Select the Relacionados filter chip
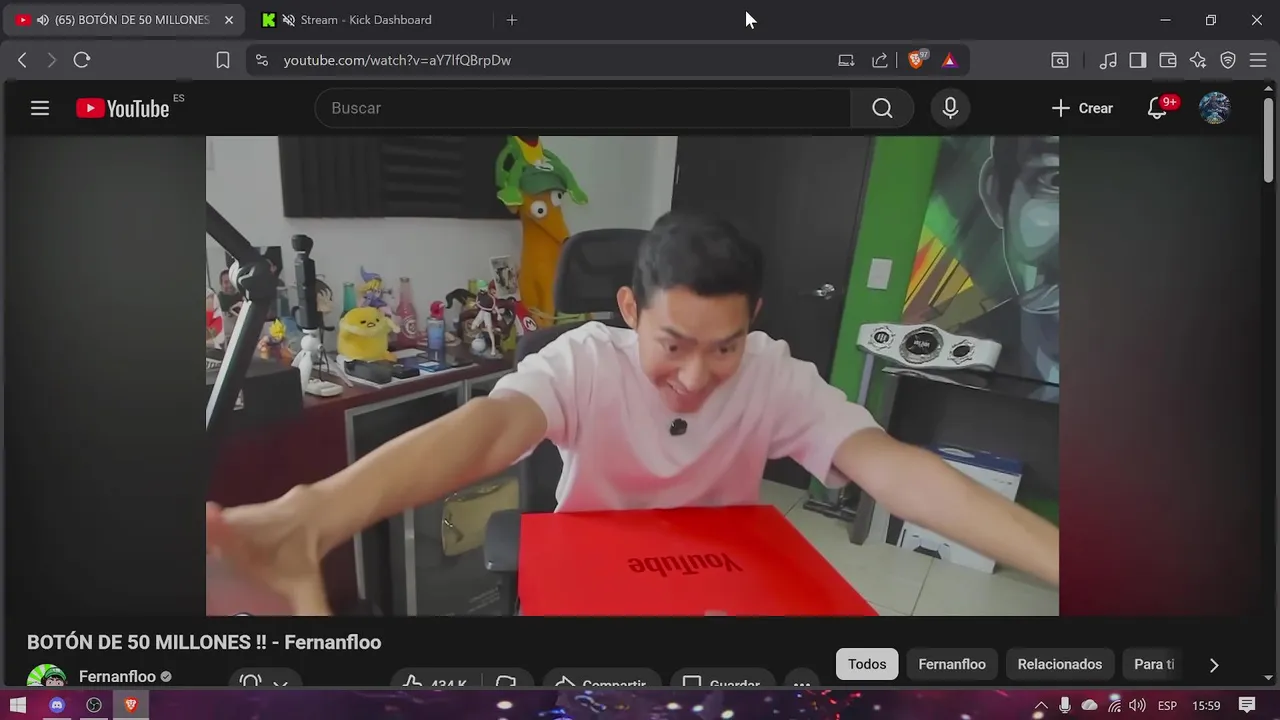 click(1060, 664)
